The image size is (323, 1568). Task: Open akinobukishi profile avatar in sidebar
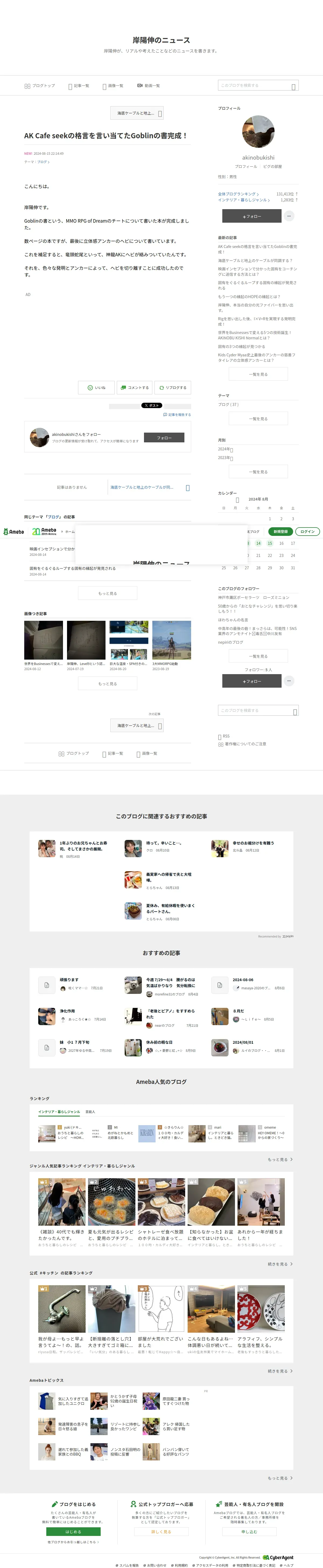258,132
